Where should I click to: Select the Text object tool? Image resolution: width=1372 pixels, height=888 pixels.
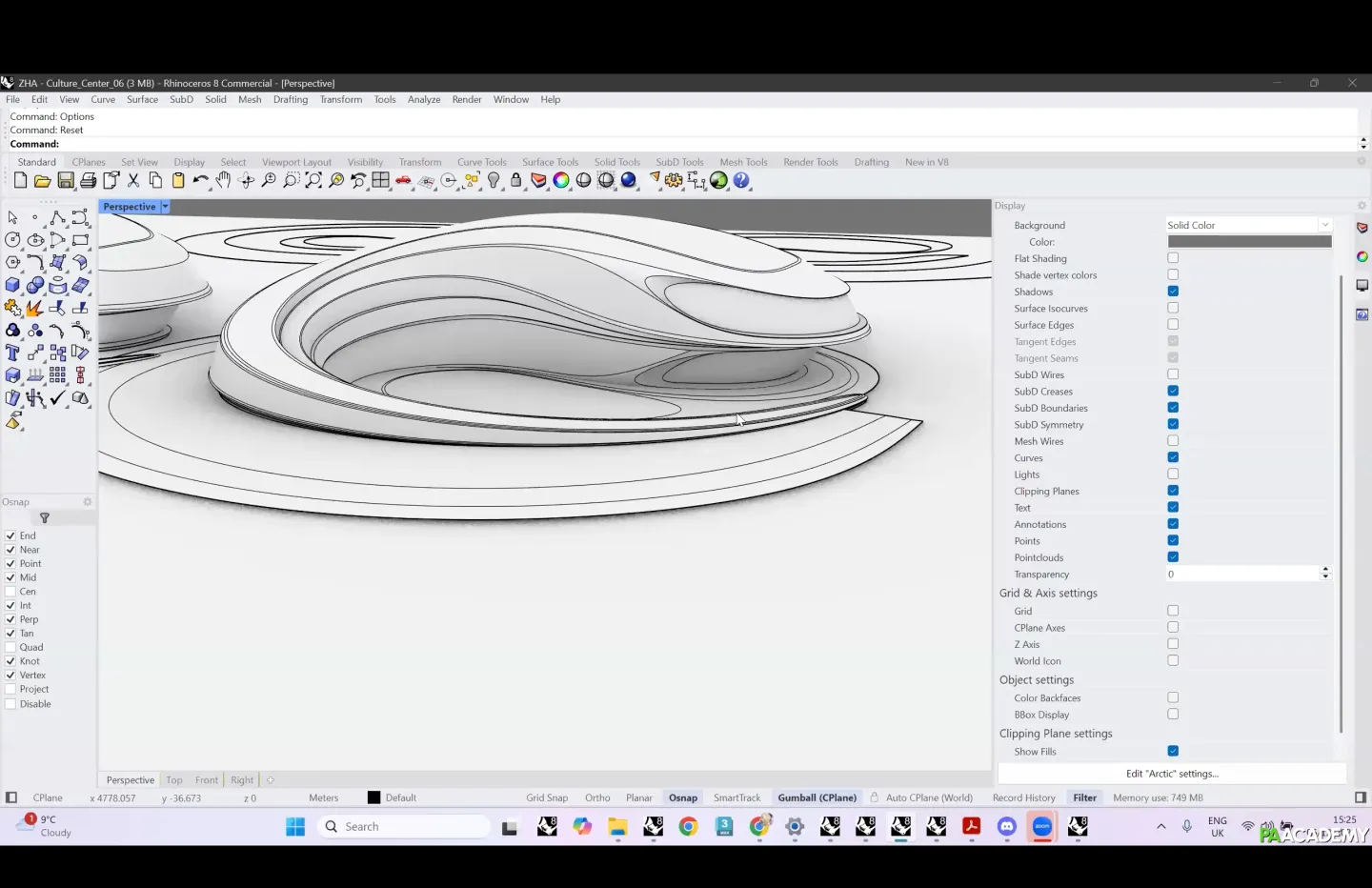[12, 353]
